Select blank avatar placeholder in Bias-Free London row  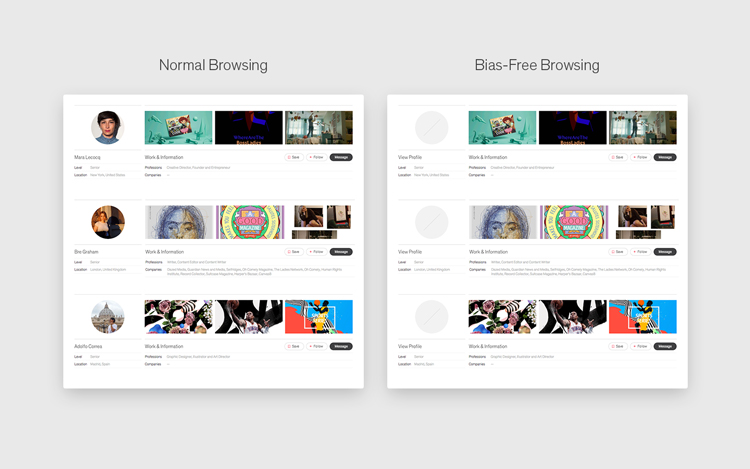(431, 222)
